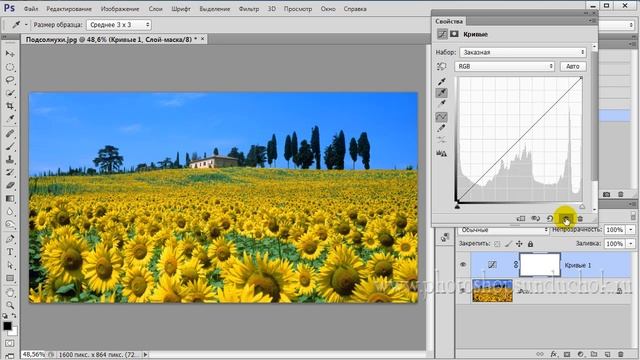640x360 pixels.
Task: Select the Hand tool
Action: click(x=10, y=293)
